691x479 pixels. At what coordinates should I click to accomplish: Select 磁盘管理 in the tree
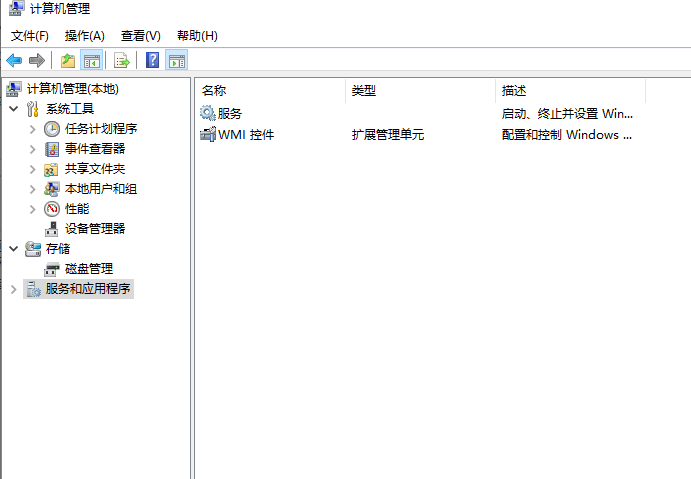tap(89, 269)
